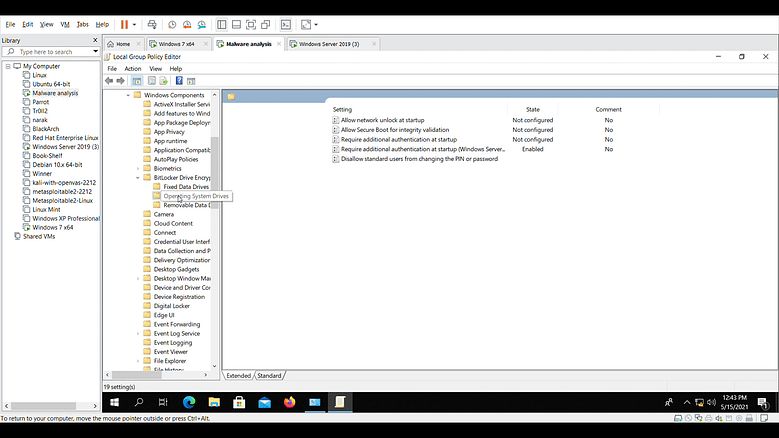Click the Export List icon in Group Policy toolbar
The height and width of the screenshot is (438, 779).
pos(163,81)
